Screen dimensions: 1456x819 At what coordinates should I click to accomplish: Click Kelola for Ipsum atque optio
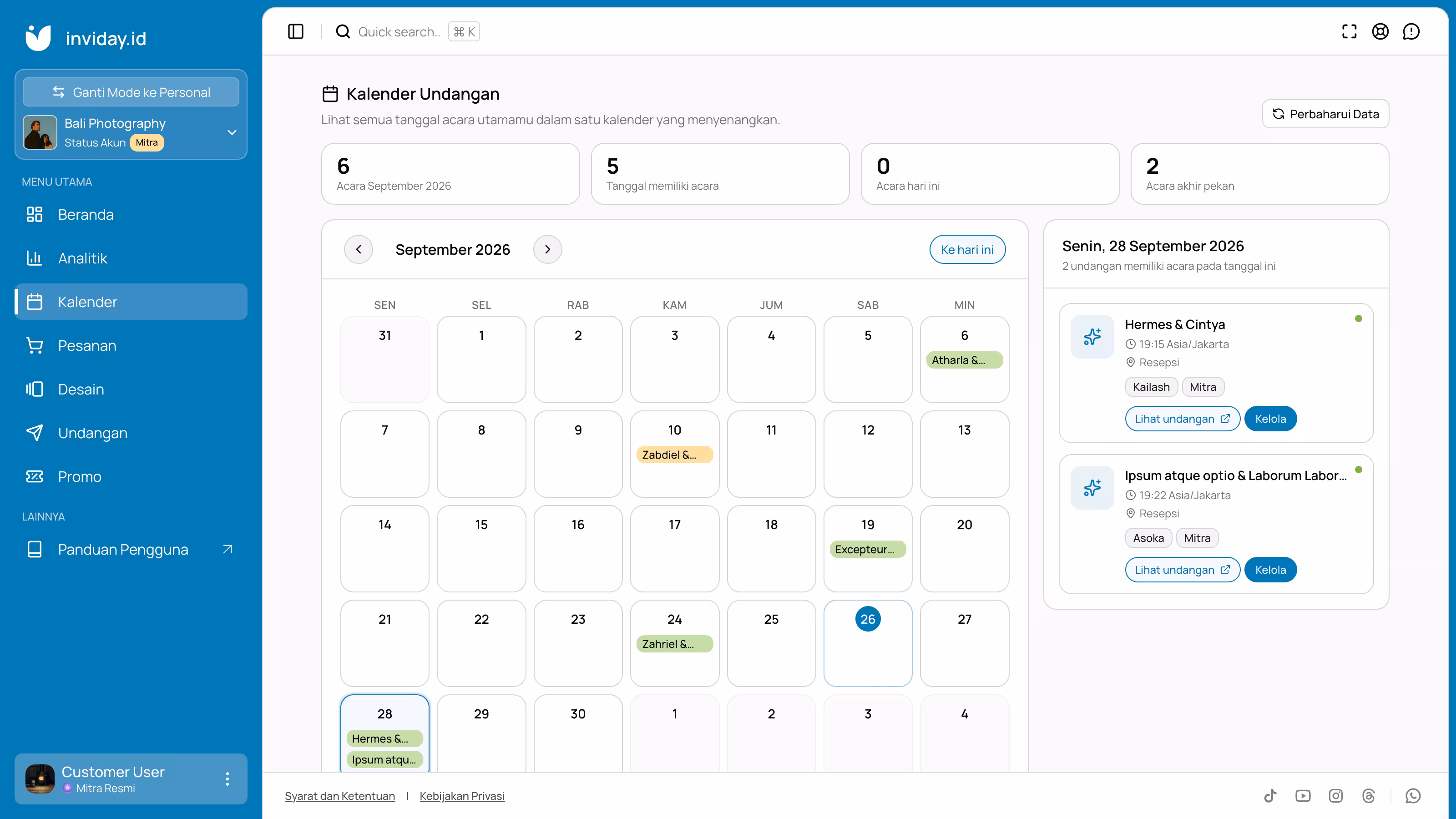click(x=1270, y=570)
